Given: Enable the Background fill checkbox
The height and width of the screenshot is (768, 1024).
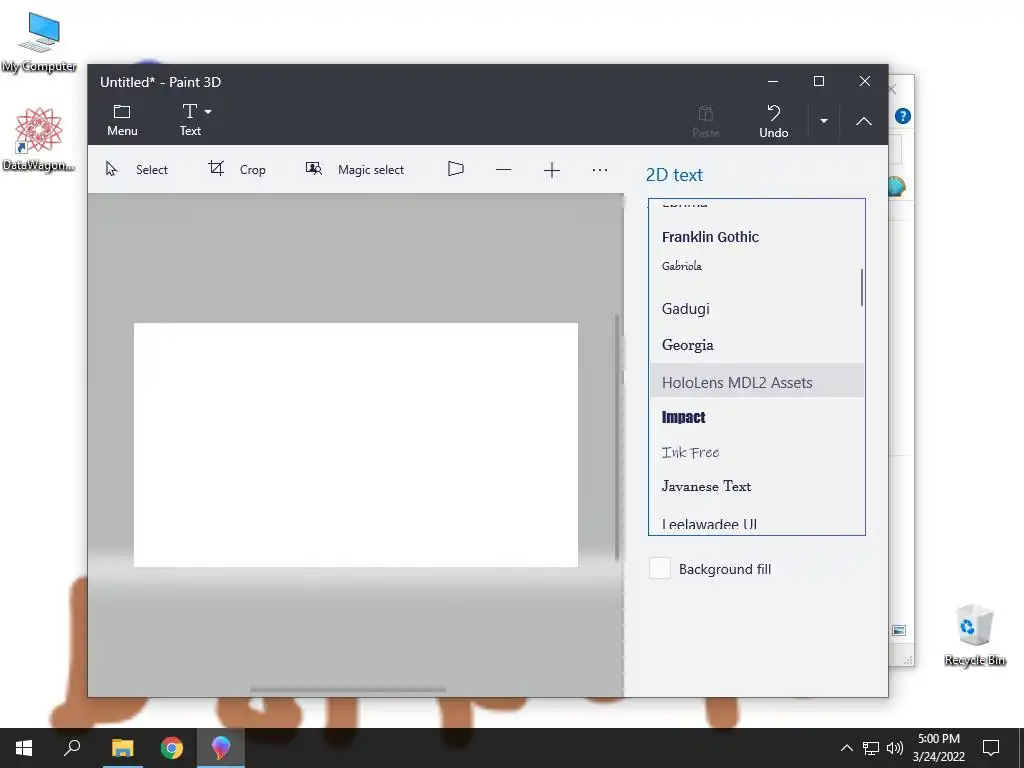Looking at the screenshot, I should point(660,568).
